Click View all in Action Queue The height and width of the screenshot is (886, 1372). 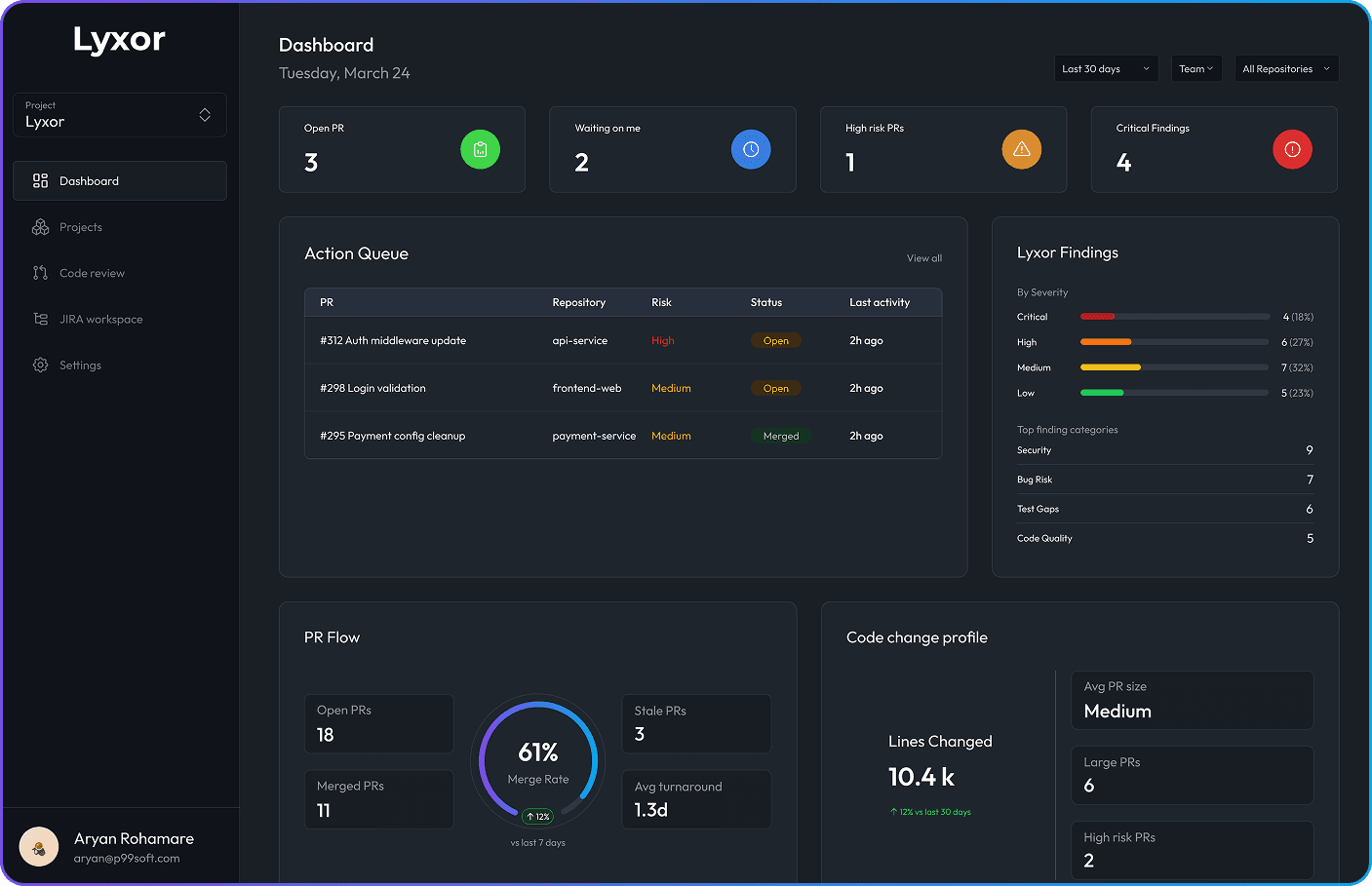click(x=924, y=258)
